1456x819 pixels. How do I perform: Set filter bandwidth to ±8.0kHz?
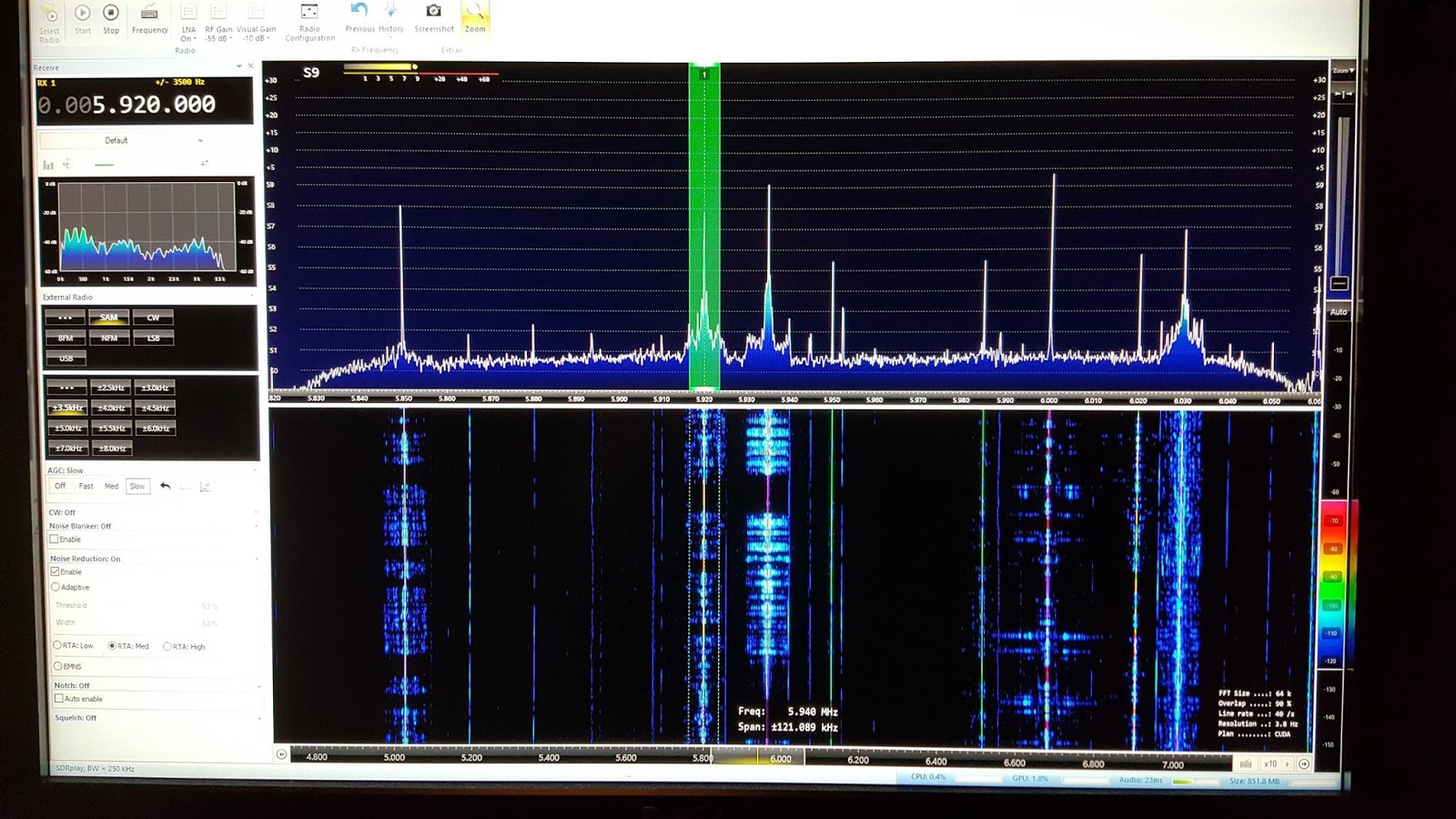113,448
